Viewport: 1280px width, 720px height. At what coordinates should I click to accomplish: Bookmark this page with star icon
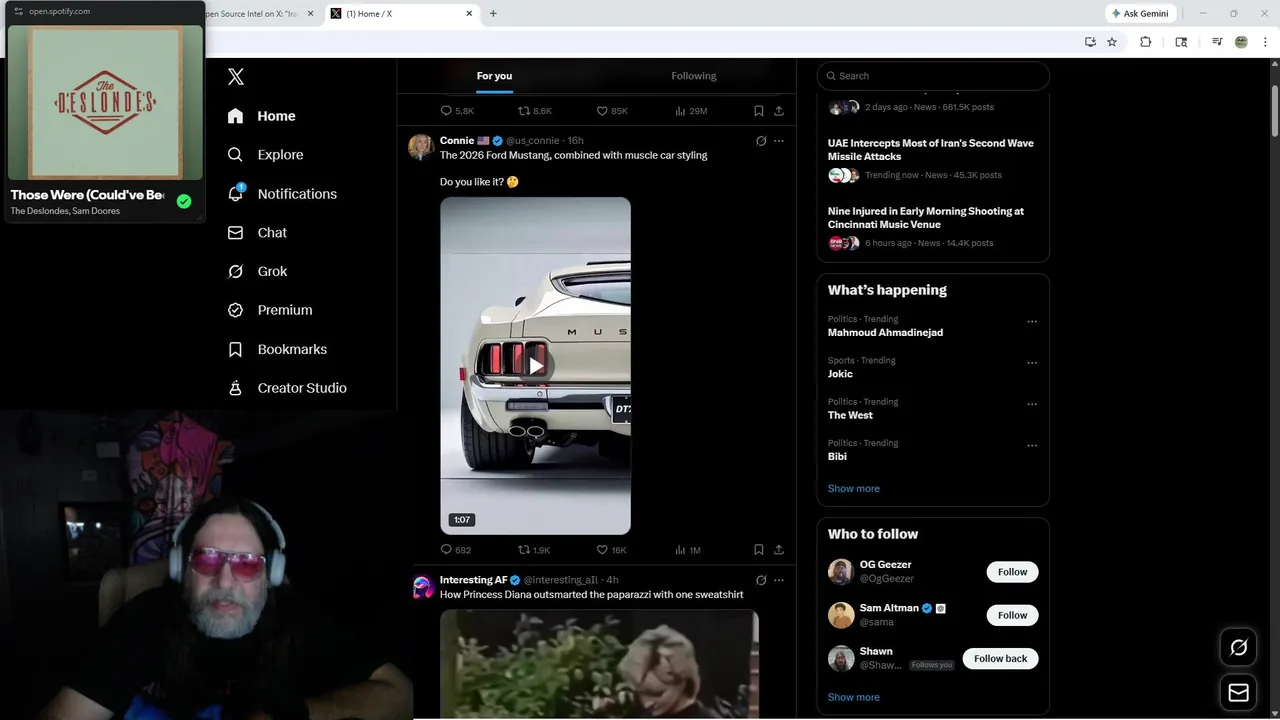click(1112, 42)
